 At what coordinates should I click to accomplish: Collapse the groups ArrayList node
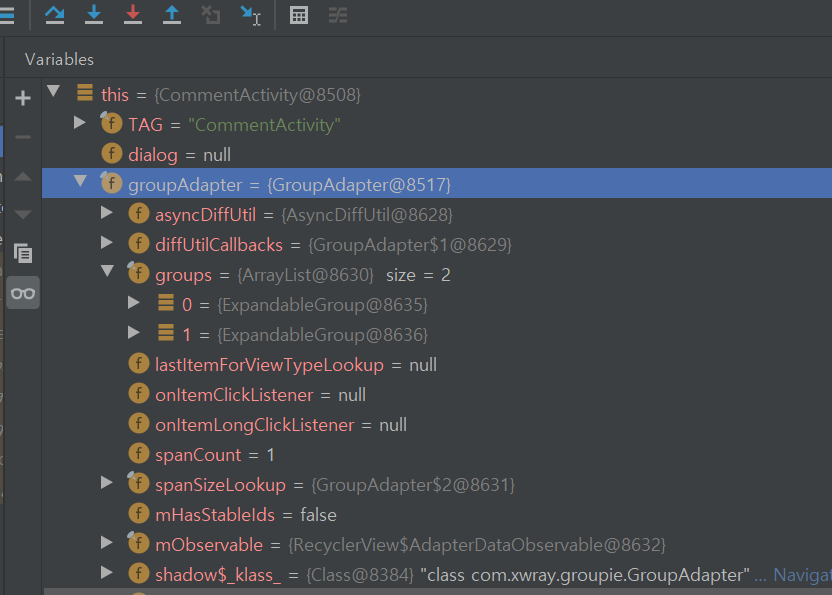(108, 271)
